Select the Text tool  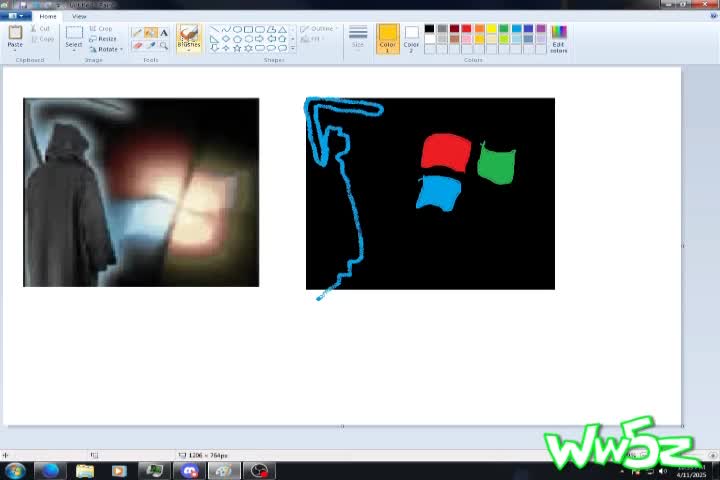164,33
